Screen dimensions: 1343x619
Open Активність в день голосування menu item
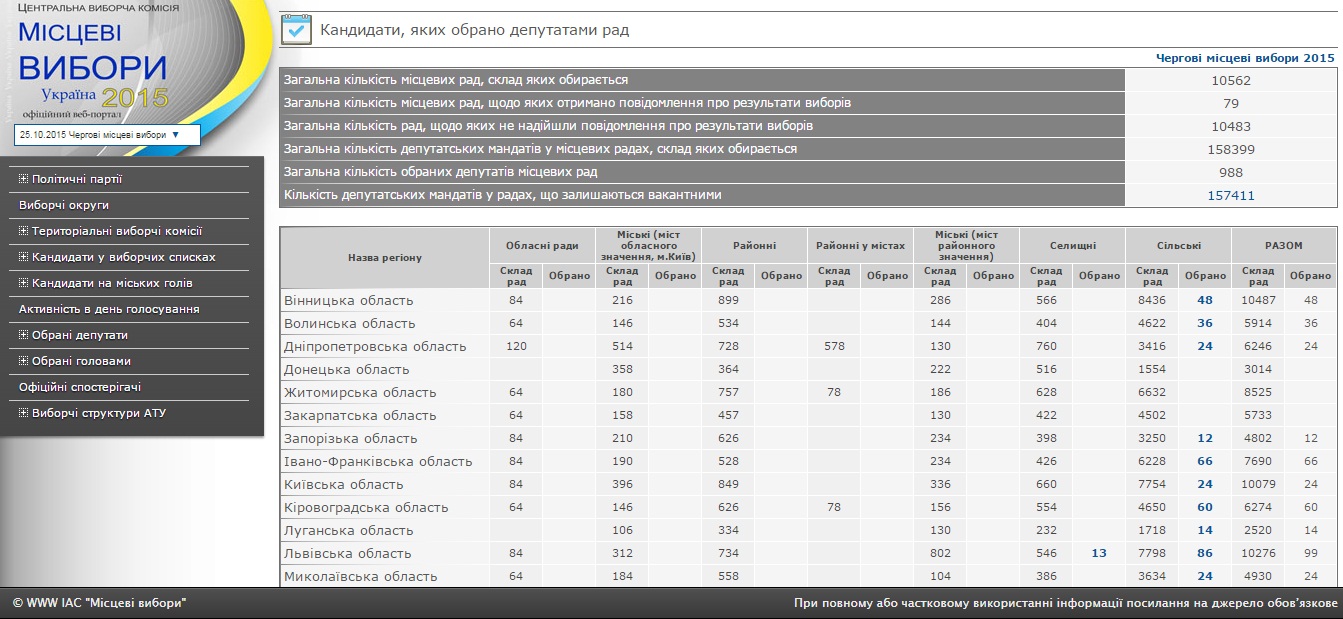[x=109, y=310]
